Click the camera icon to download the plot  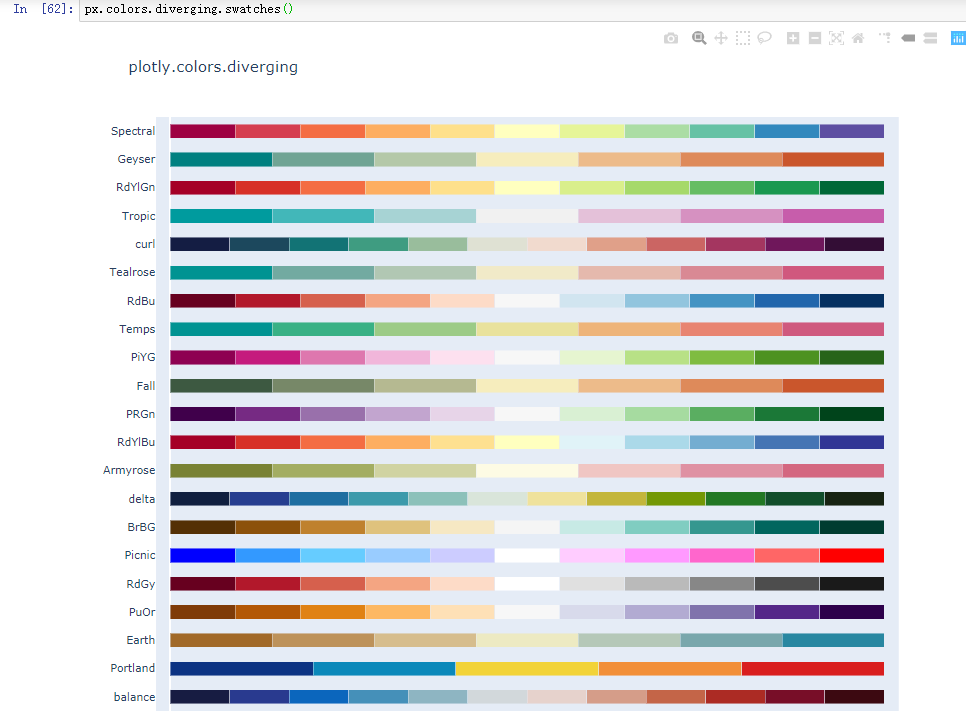pos(671,38)
